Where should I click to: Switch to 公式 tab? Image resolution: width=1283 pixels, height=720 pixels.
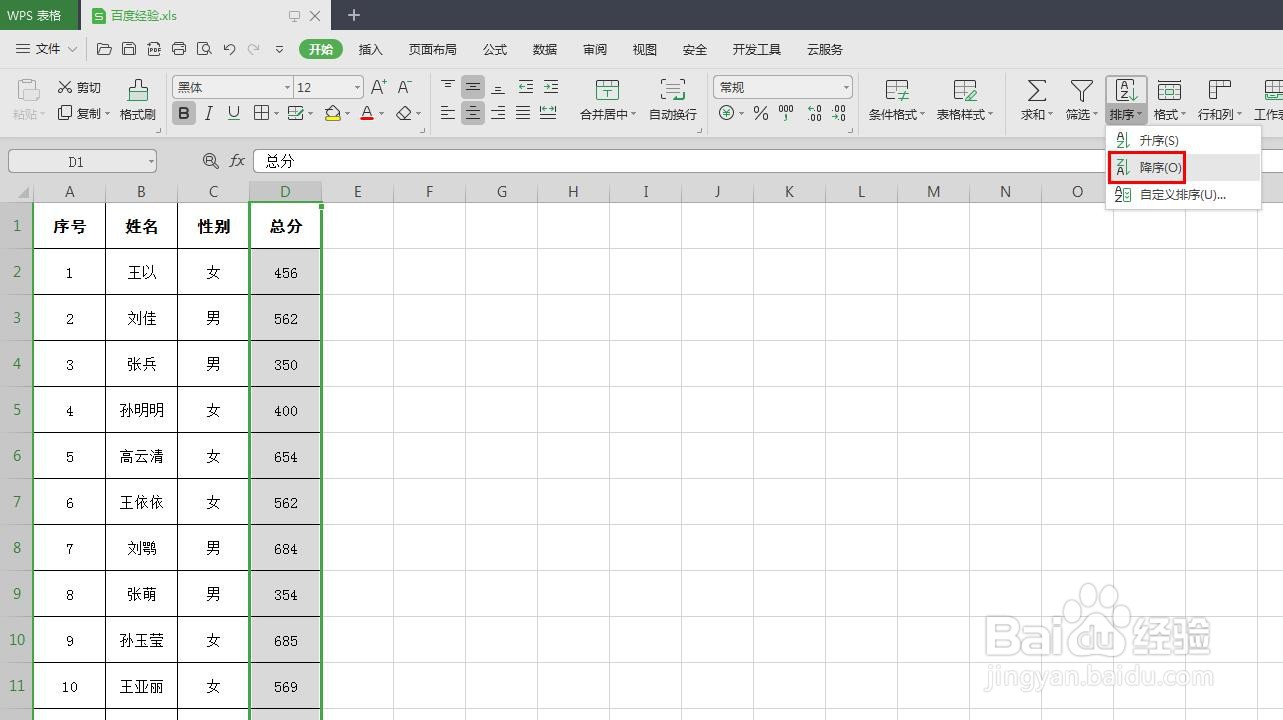(495, 49)
